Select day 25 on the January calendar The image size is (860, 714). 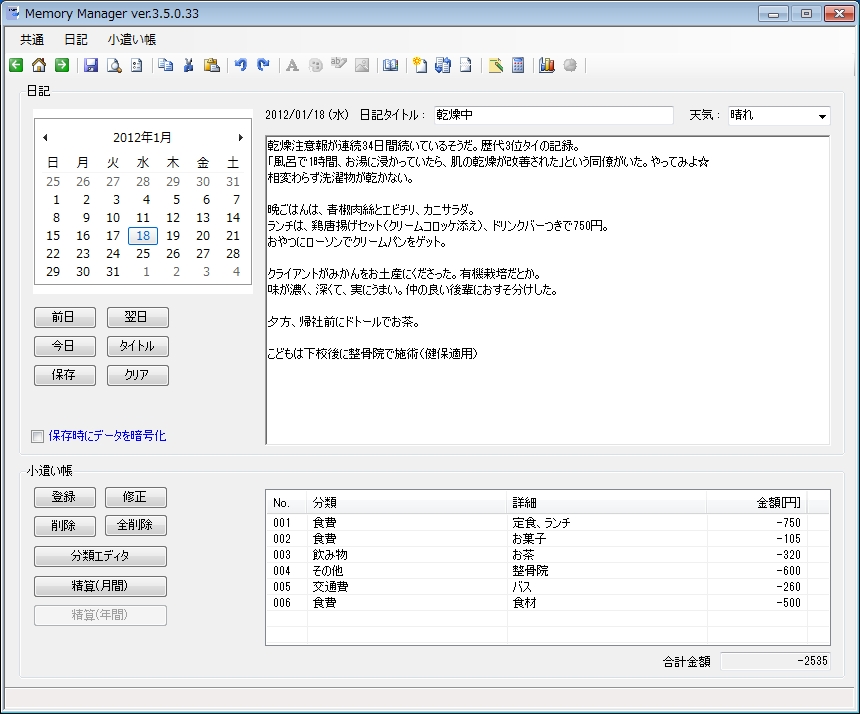coord(142,253)
